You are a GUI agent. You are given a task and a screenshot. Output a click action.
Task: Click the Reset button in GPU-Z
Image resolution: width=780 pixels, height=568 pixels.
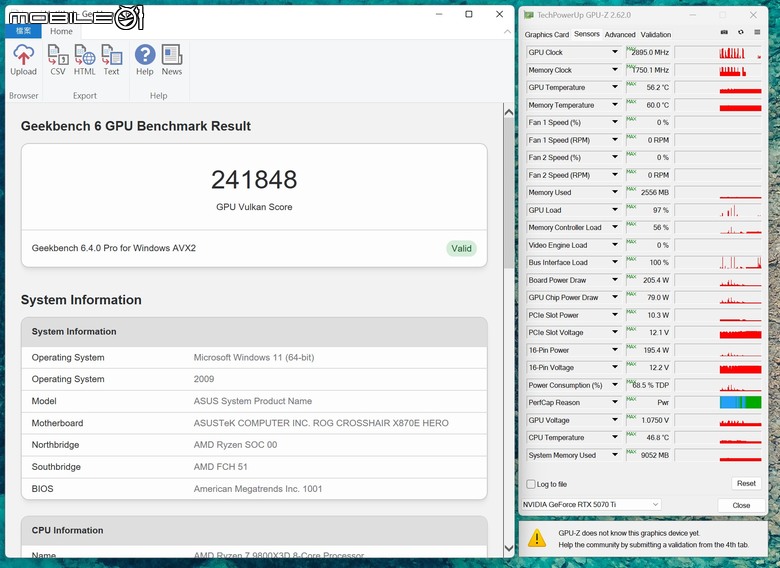coord(746,483)
